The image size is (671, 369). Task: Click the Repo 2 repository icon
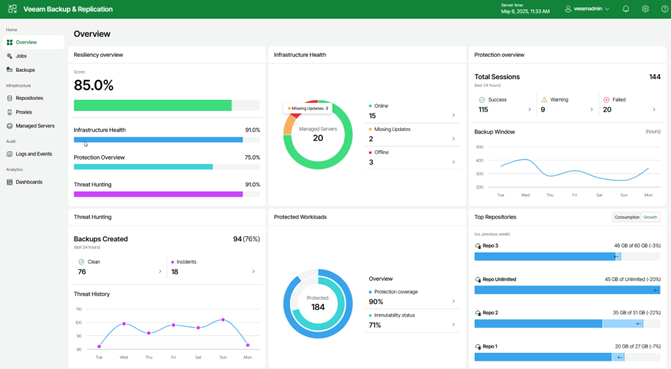click(x=478, y=313)
